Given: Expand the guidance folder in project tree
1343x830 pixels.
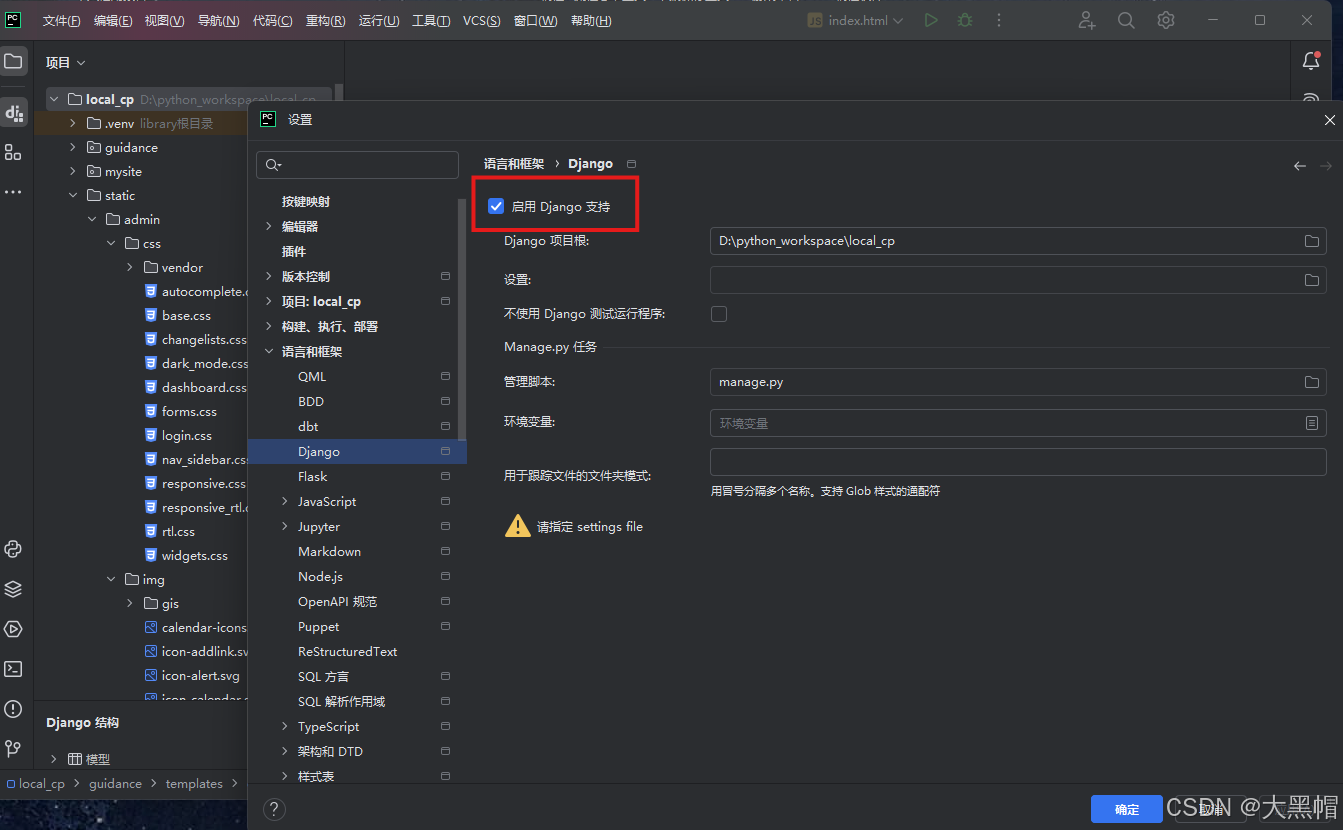Looking at the screenshot, I should tap(72, 148).
